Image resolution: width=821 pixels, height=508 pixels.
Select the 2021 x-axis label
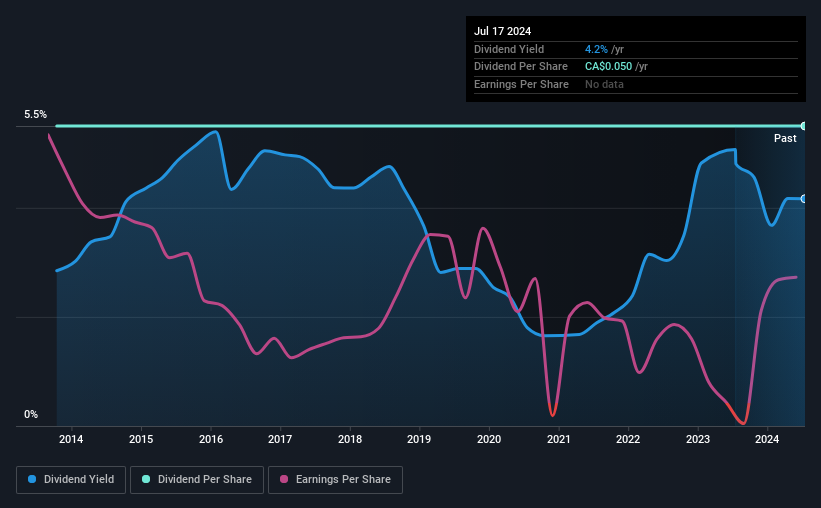click(x=559, y=439)
